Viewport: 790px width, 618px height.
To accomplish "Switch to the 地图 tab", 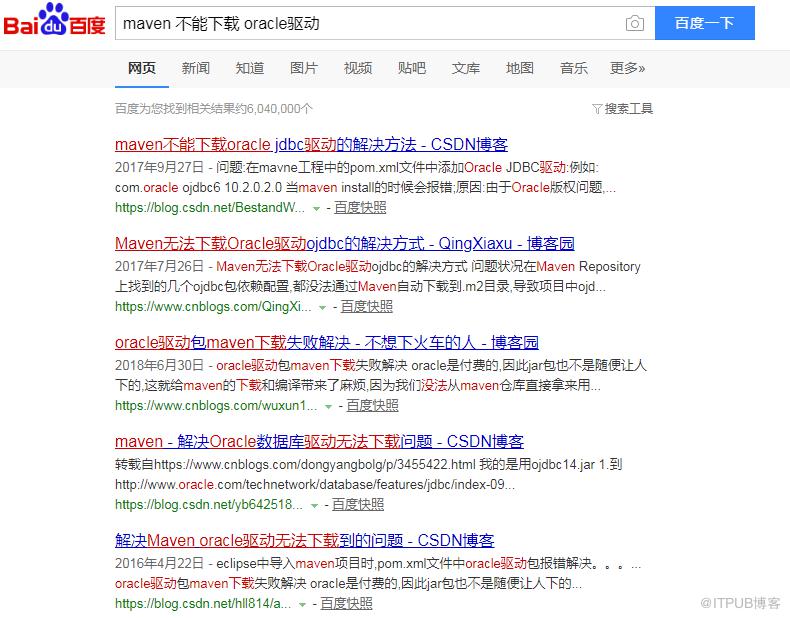I will (519, 68).
